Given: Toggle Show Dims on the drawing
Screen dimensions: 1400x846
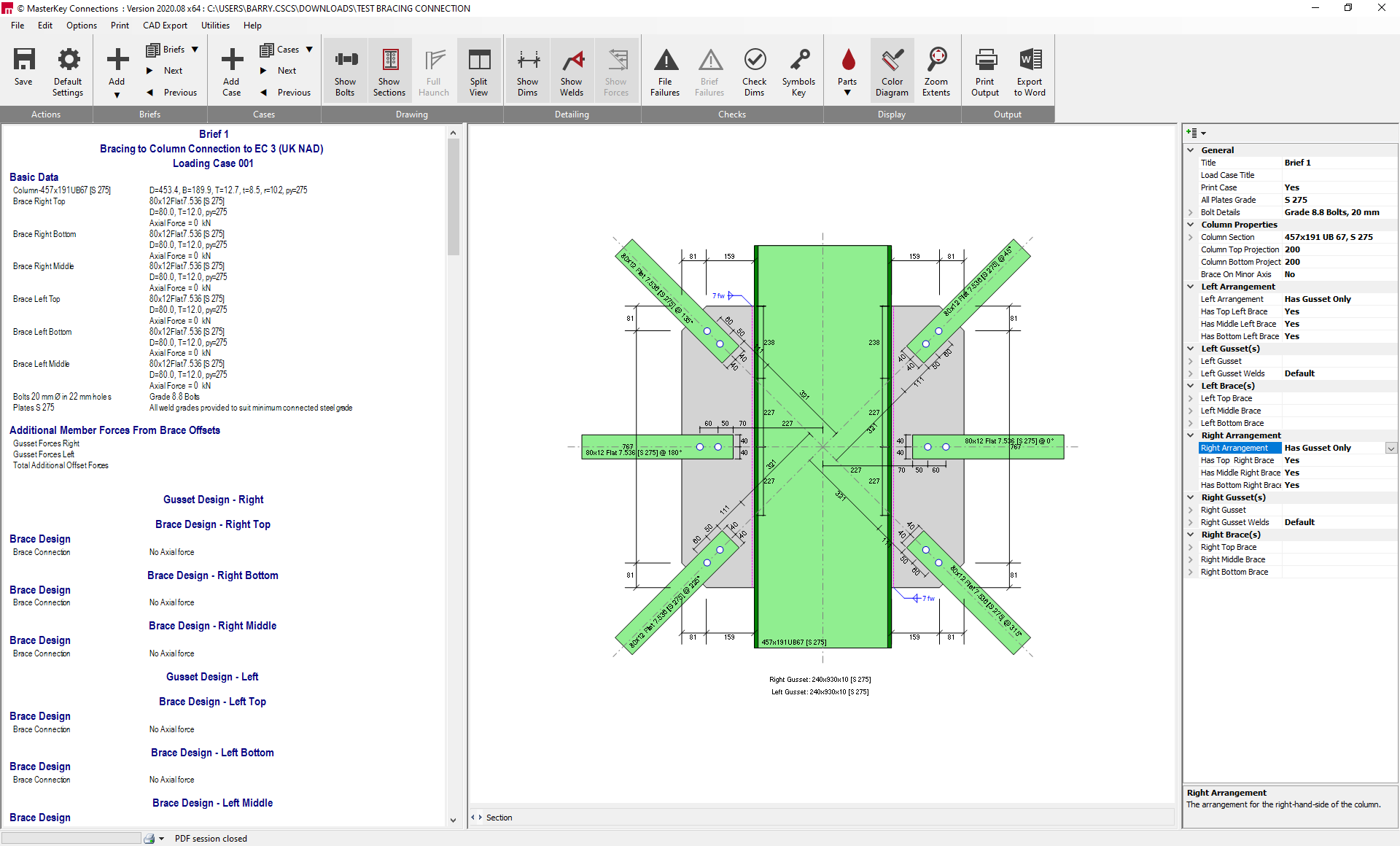Looking at the screenshot, I should click(x=527, y=70).
